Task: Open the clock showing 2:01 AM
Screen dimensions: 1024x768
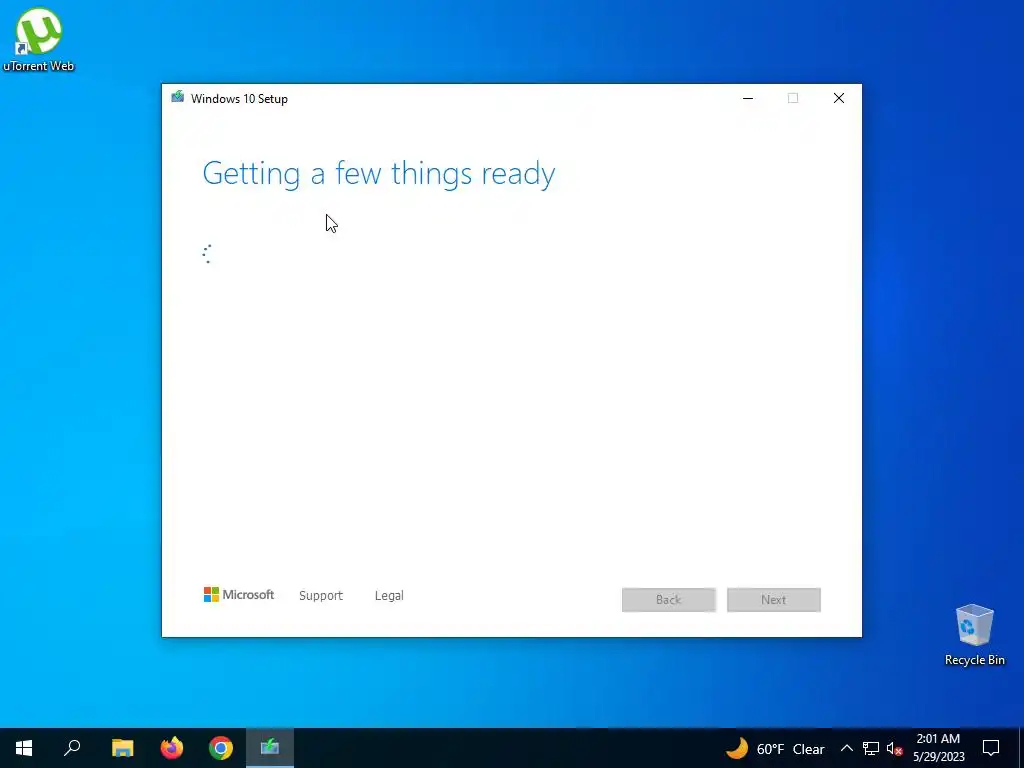Action: tap(938, 748)
